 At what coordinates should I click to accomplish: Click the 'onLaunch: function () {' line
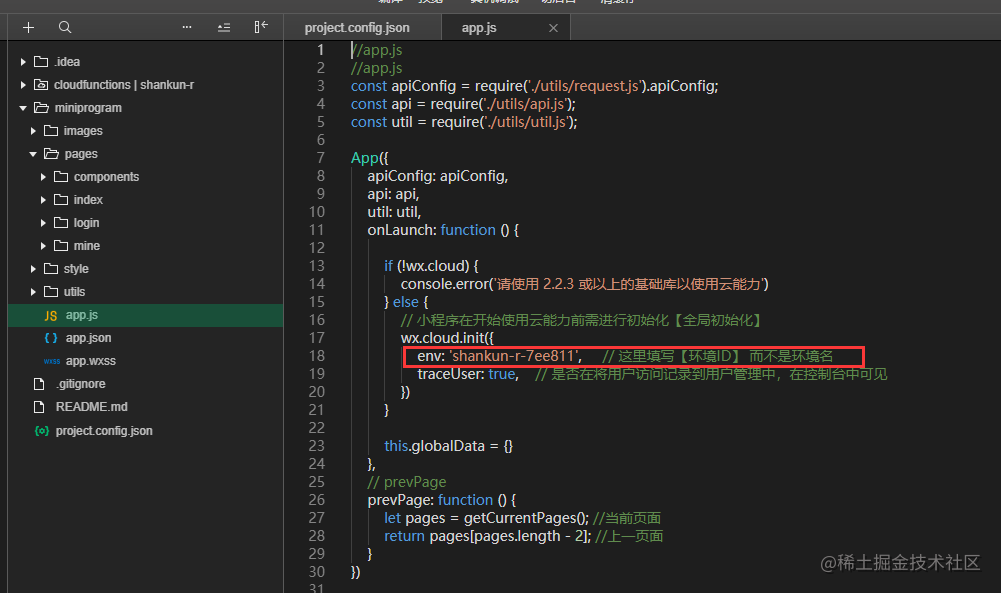(x=443, y=230)
